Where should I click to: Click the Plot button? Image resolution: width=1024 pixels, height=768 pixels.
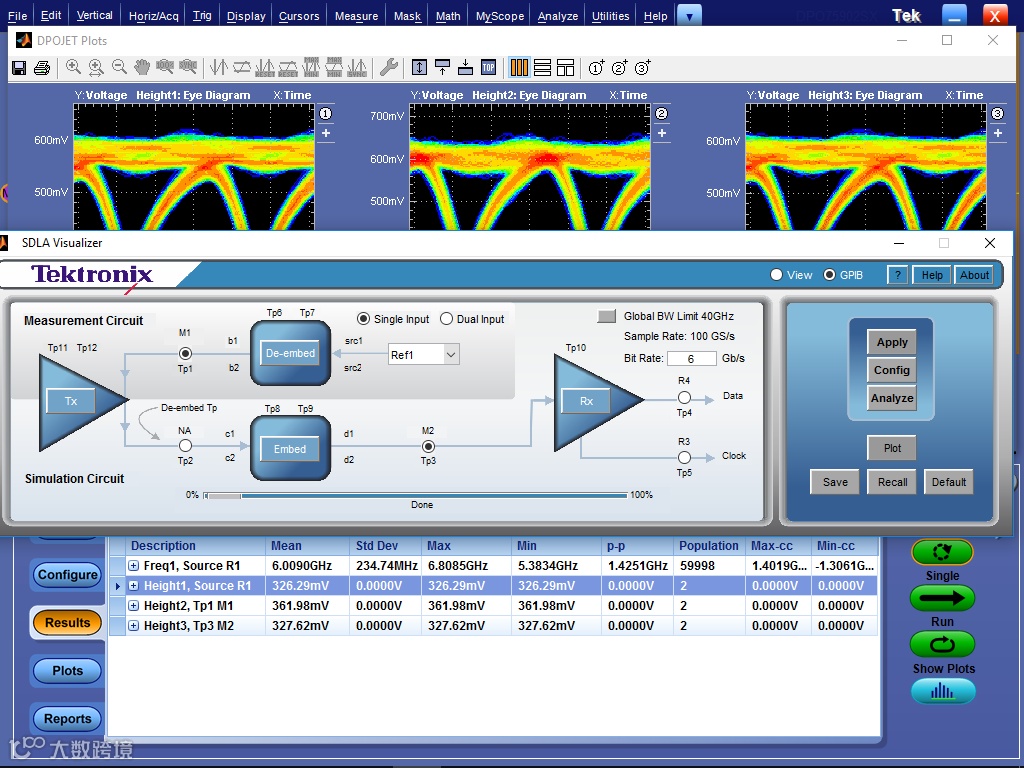[x=892, y=448]
